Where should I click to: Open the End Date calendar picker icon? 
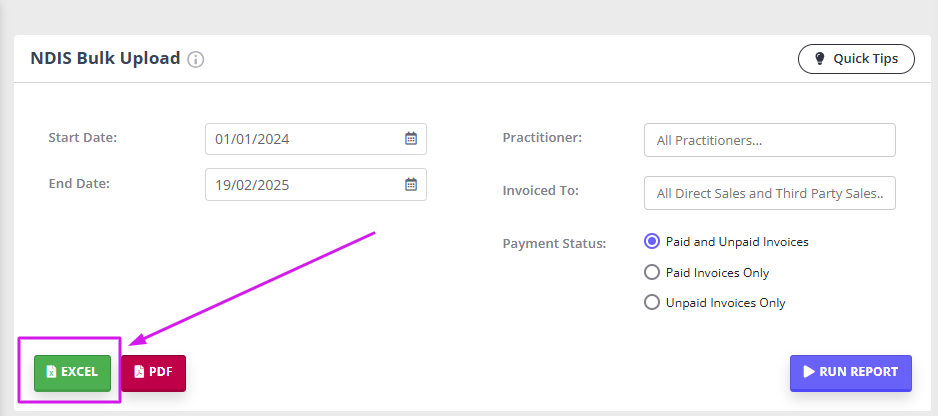point(411,184)
